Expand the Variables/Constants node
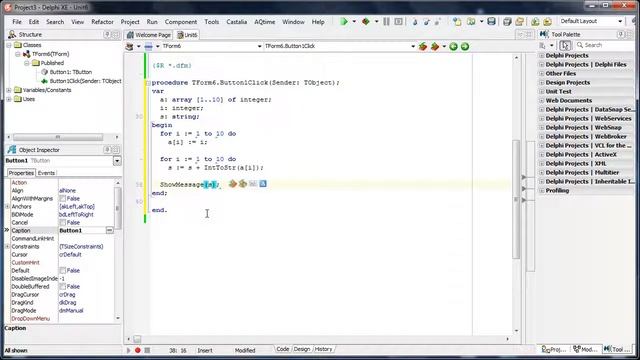 pos(9,90)
